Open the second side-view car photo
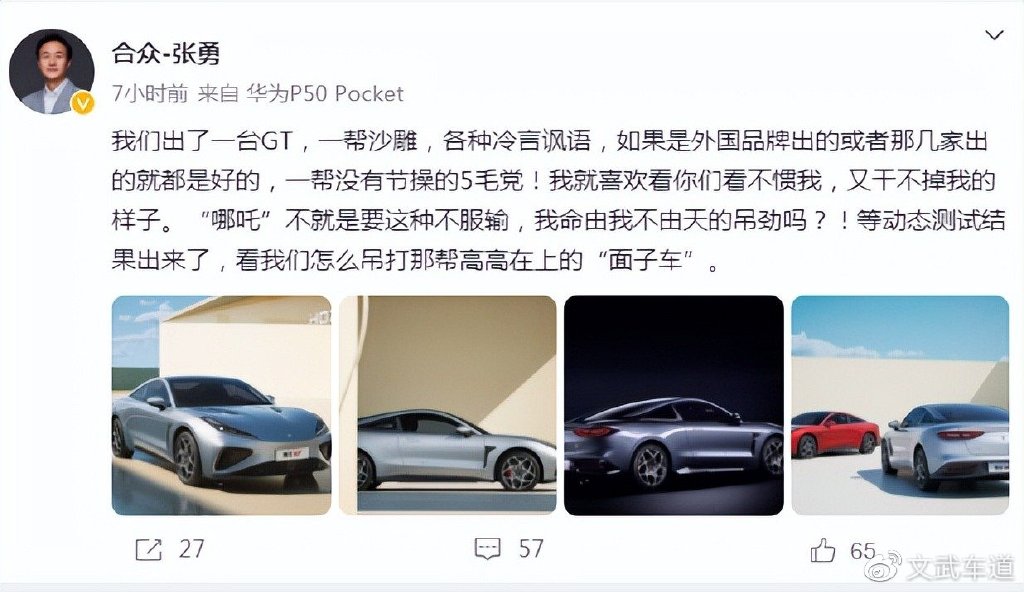 point(447,405)
